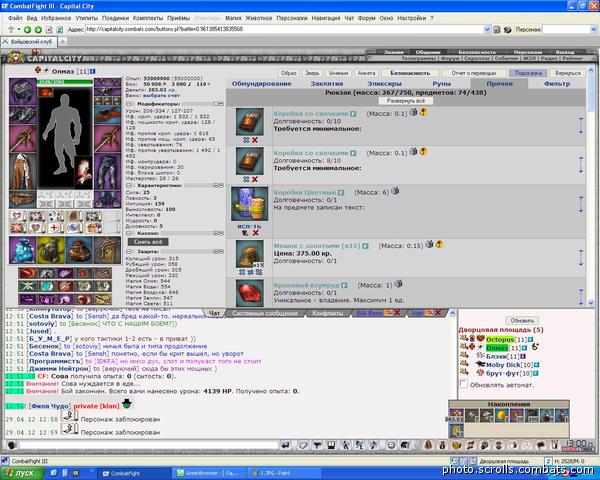This screenshot has height=480, width=600.
Task: Click the исп-ть link under Коробки Цветные
Action: coord(249,226)
